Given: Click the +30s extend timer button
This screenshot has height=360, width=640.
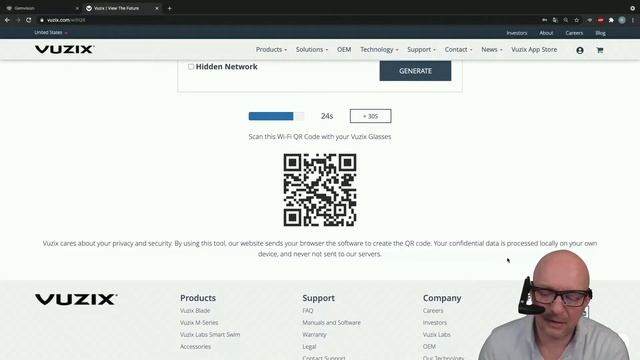Looking at the screenshot, I should (x=370, y=116).
